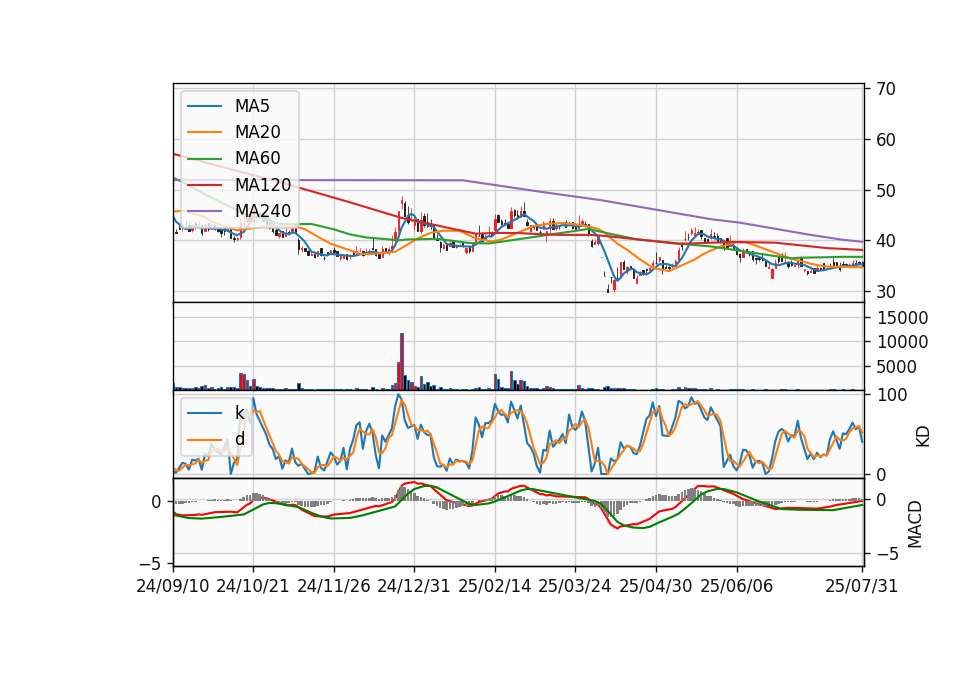Click the volume axis value 15000
Screen dimensions: 960x690
[x=902, y=318]
